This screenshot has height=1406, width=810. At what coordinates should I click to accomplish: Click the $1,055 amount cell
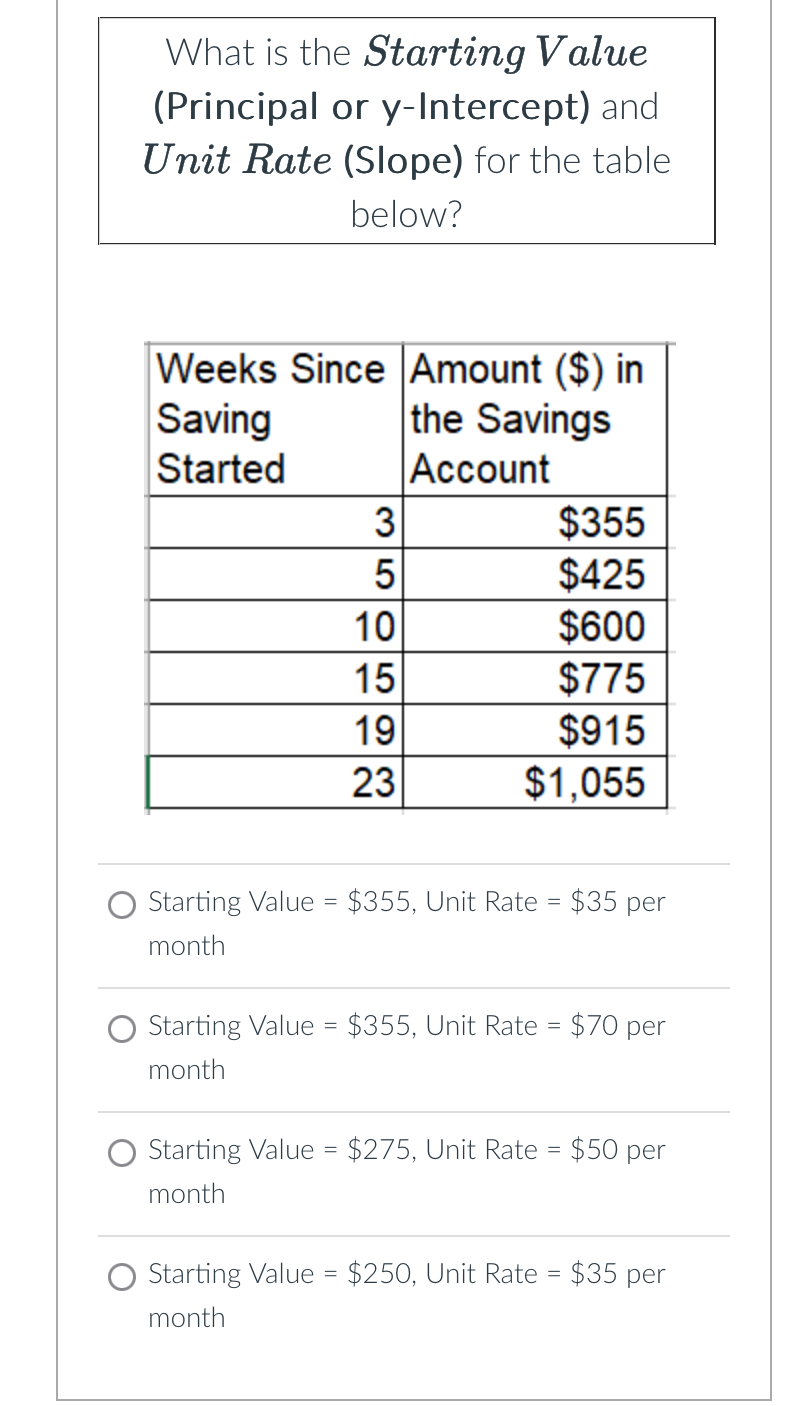pos(536,782)
